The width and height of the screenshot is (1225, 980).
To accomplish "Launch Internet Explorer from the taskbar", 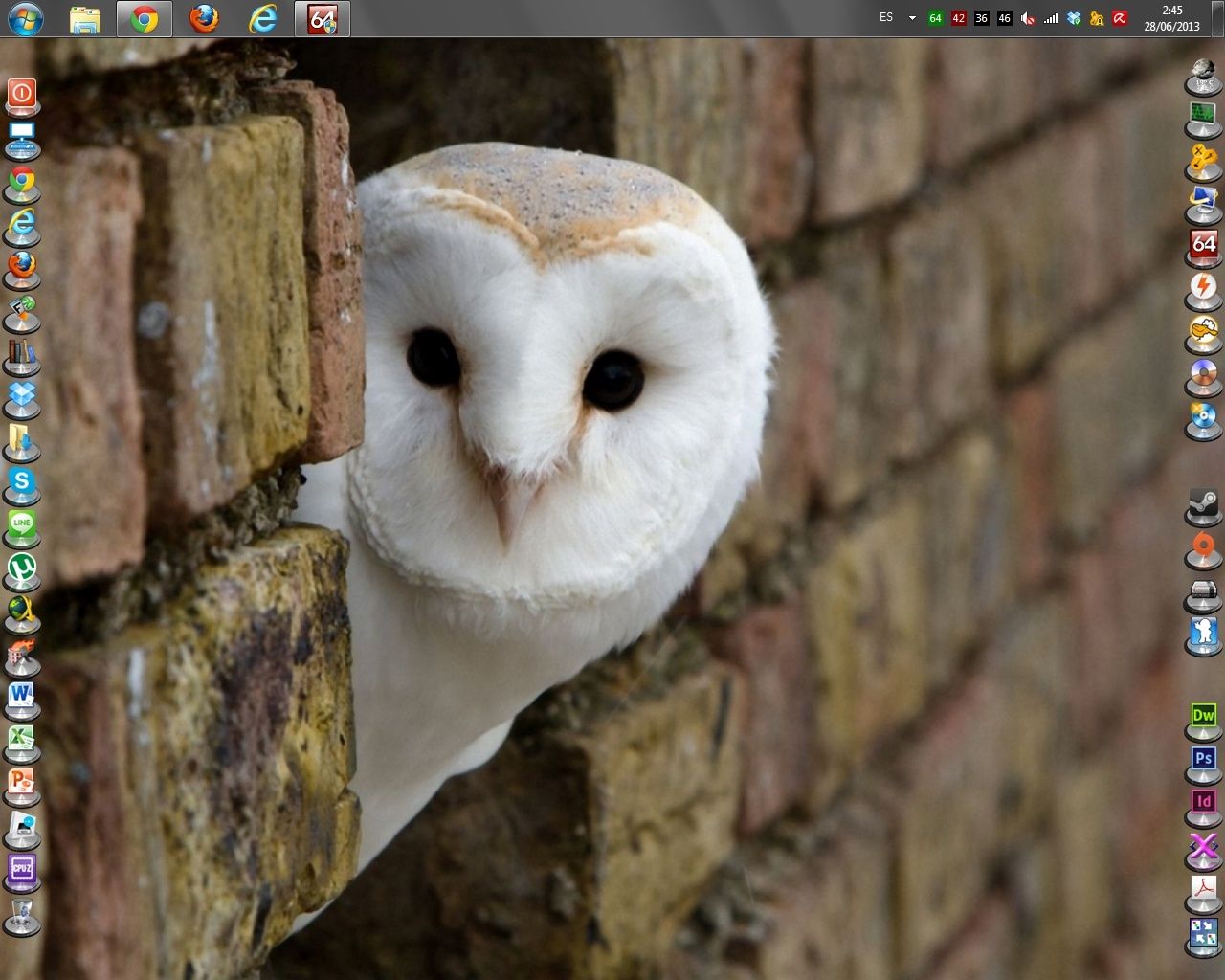I will [263, 18].
